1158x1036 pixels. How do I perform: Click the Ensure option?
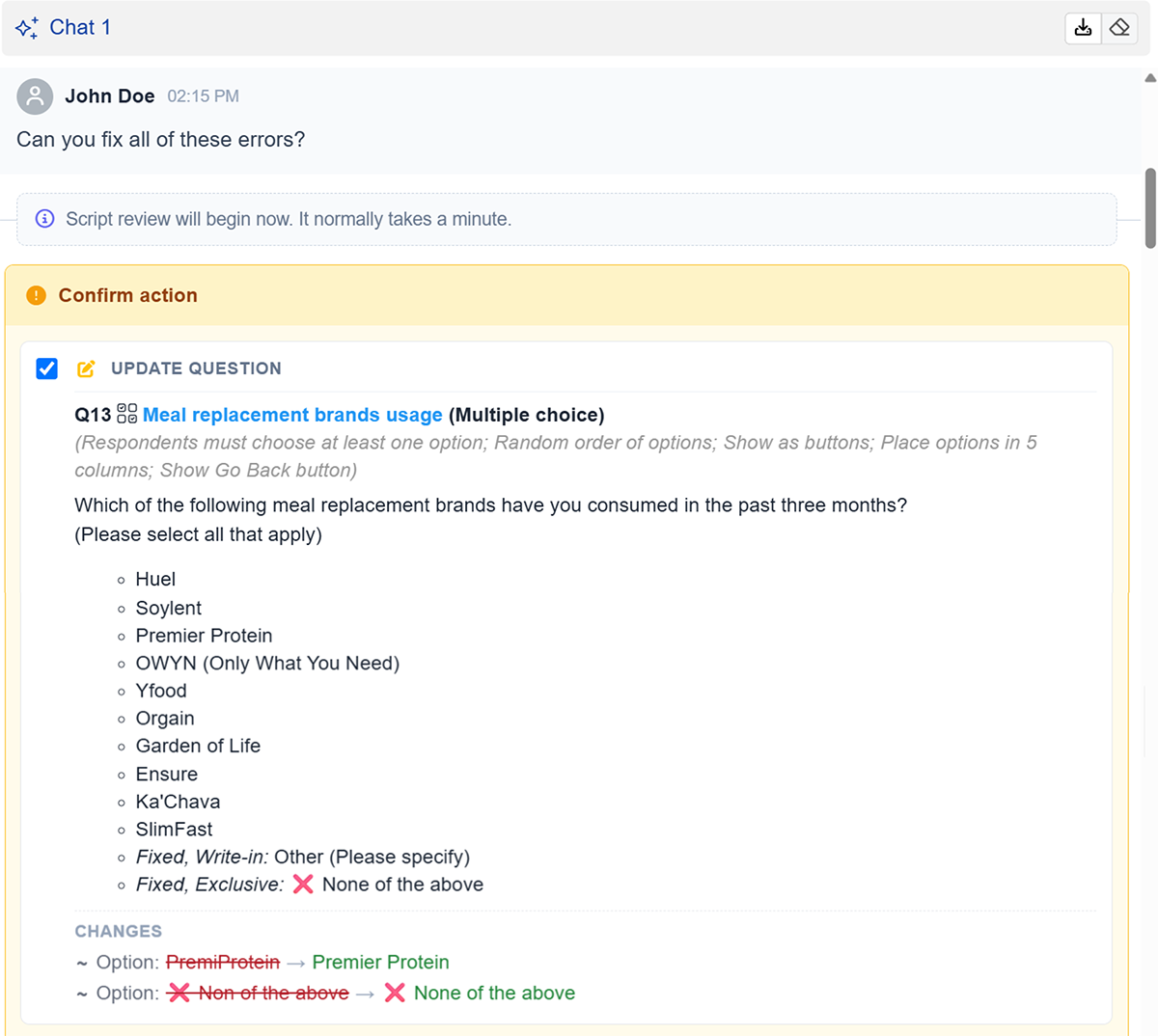pyautogui.click(x=167, y=774)
